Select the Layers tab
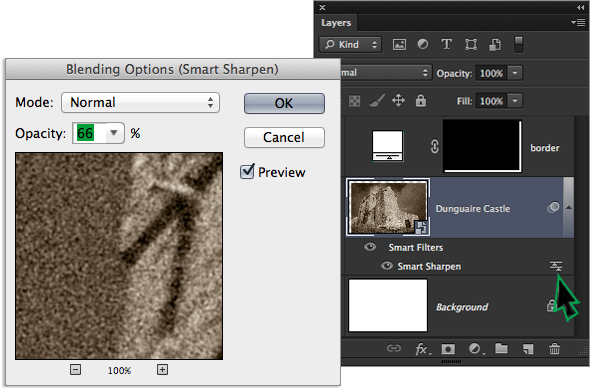This screenshot has height=388, width=590. (336, 23)
